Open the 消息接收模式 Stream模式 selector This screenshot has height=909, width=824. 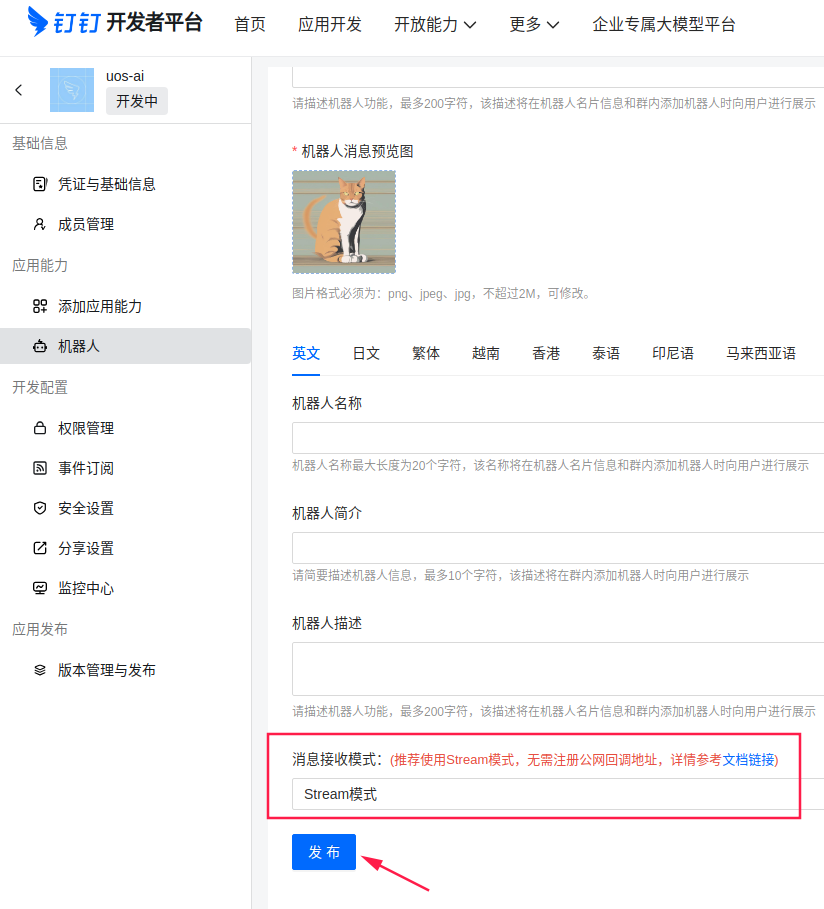tap(558, 794)
